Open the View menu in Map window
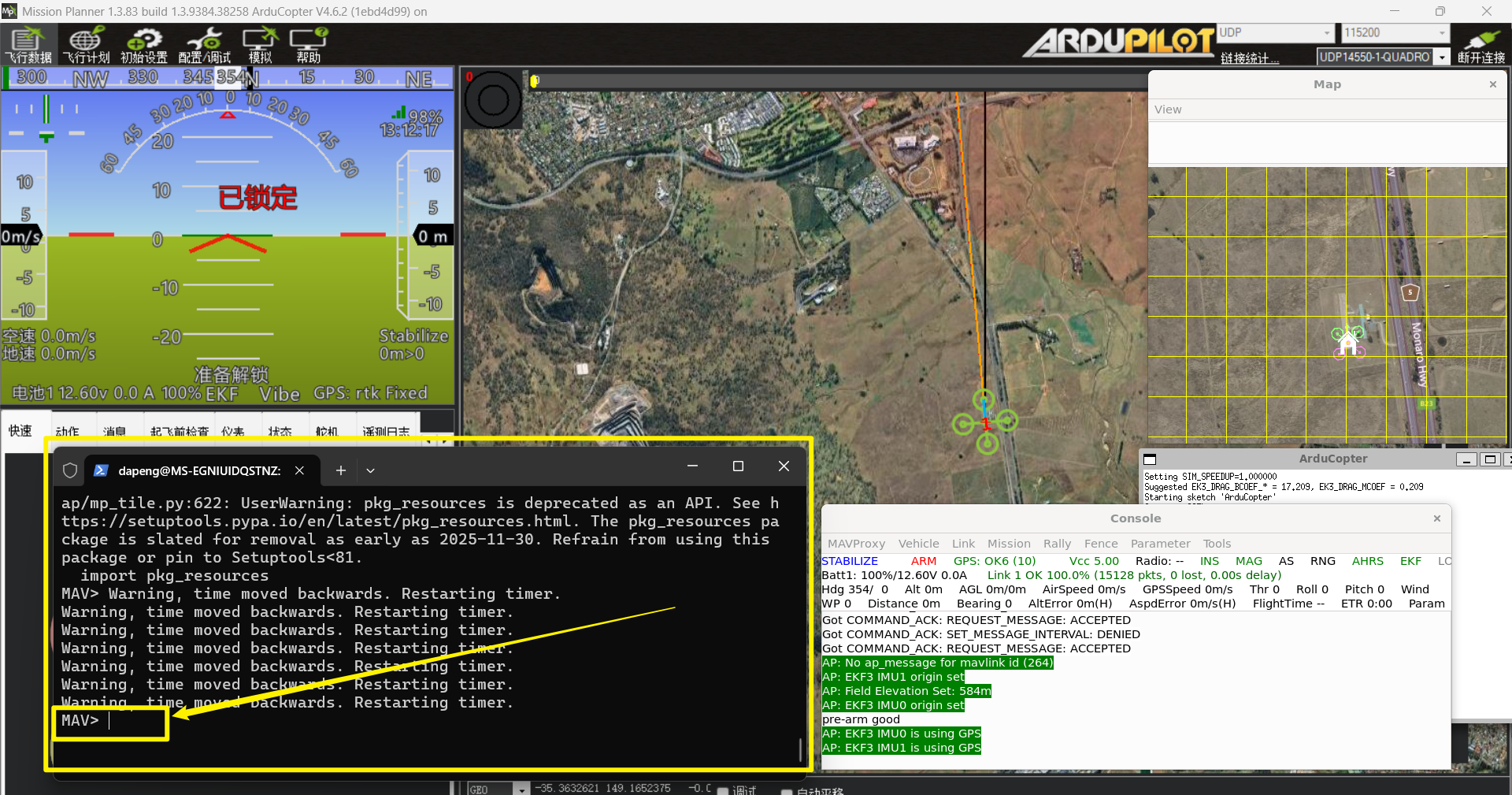 click(x=1168, y=110)
